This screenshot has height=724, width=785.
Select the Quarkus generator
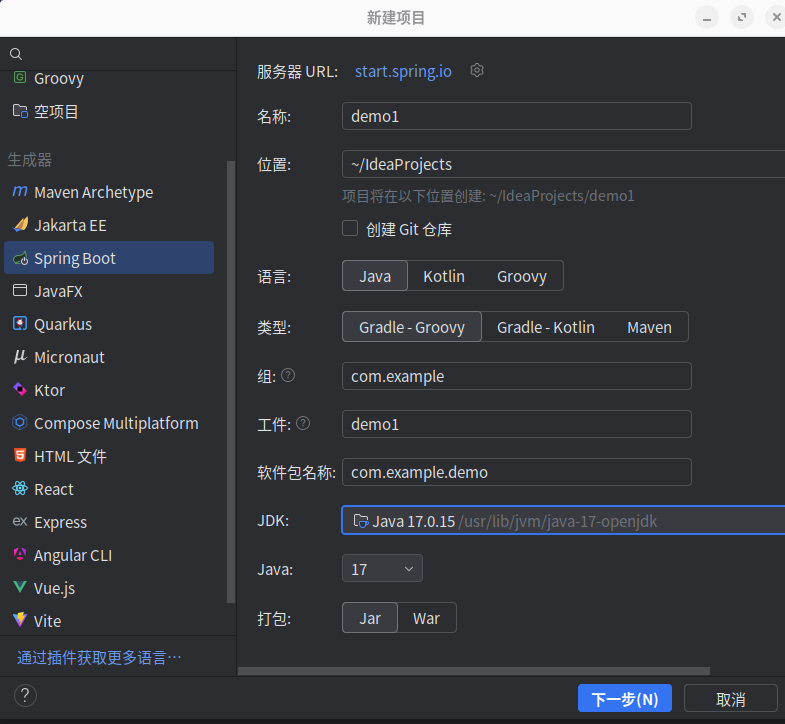click(109, 324)
